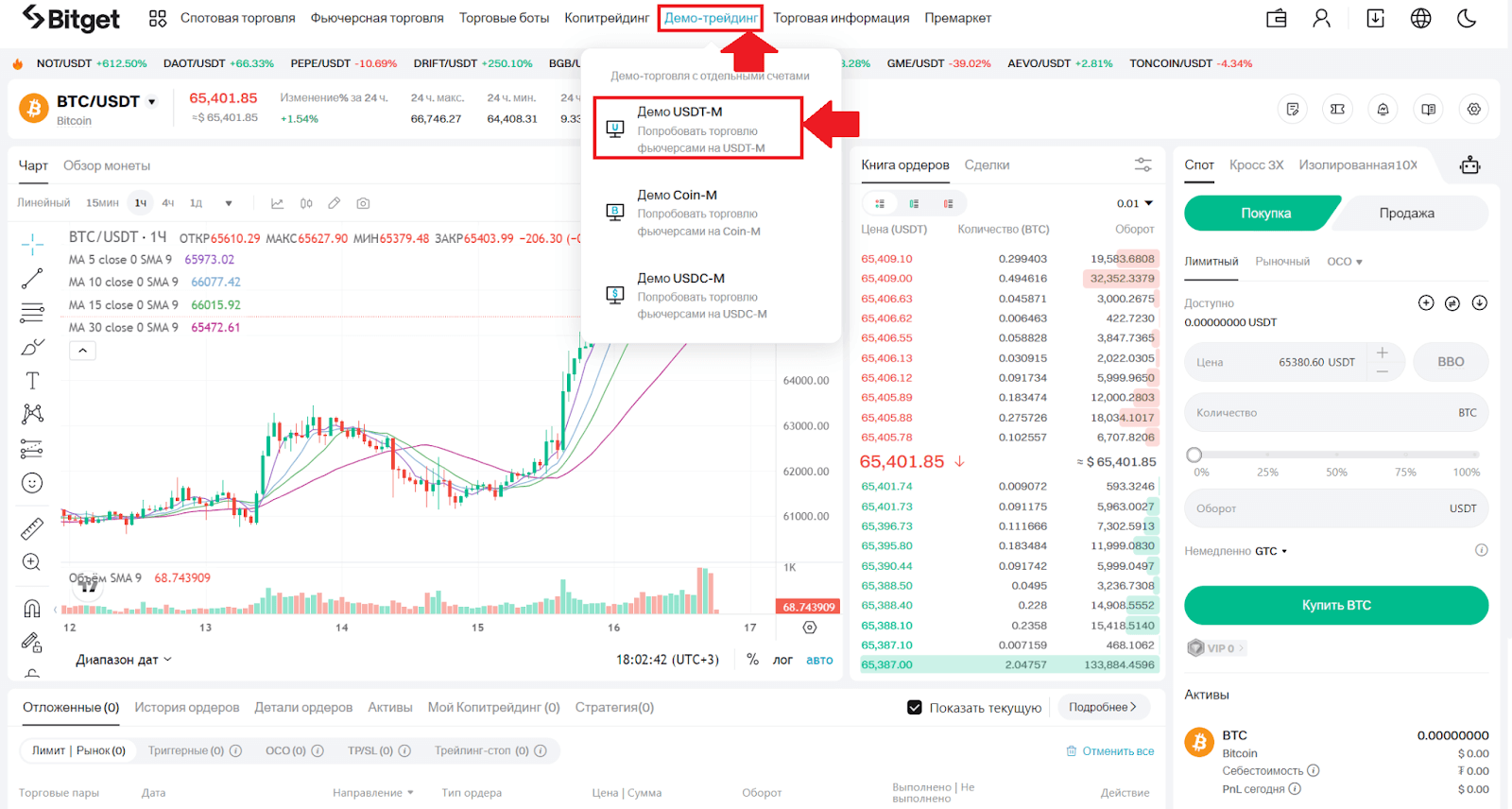This screenshot has height=809, width=1512.
Task: Switch to Продажа sell mode
Action: click(1406, 214)
